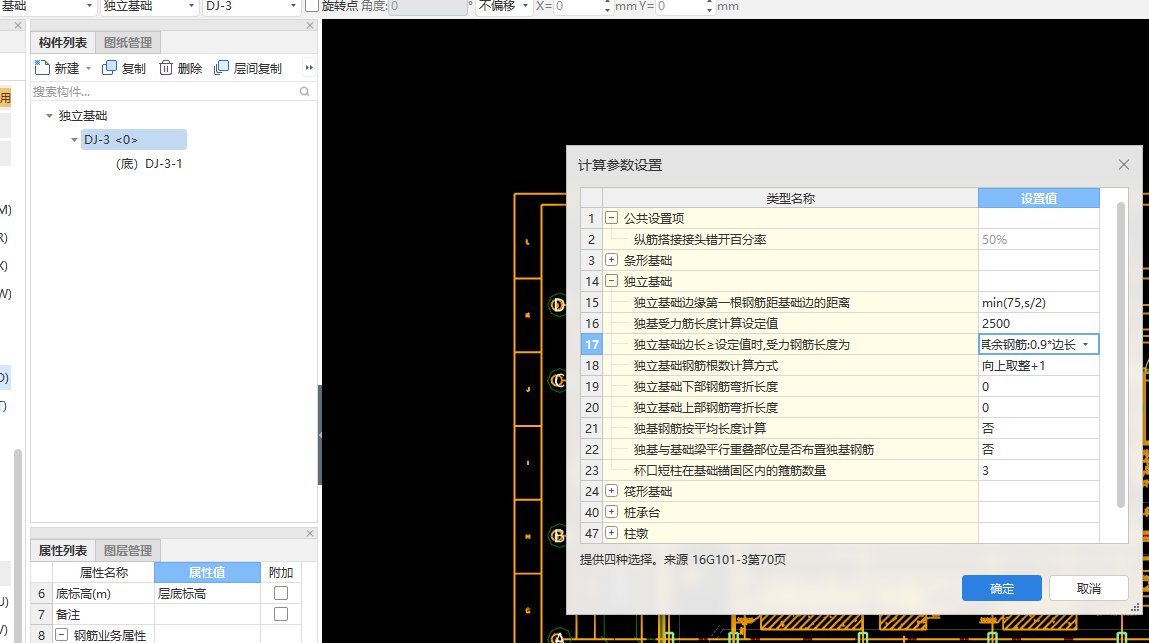
Task: Open the 独立基础 type dropdown
Action: (x=191, y=6)
